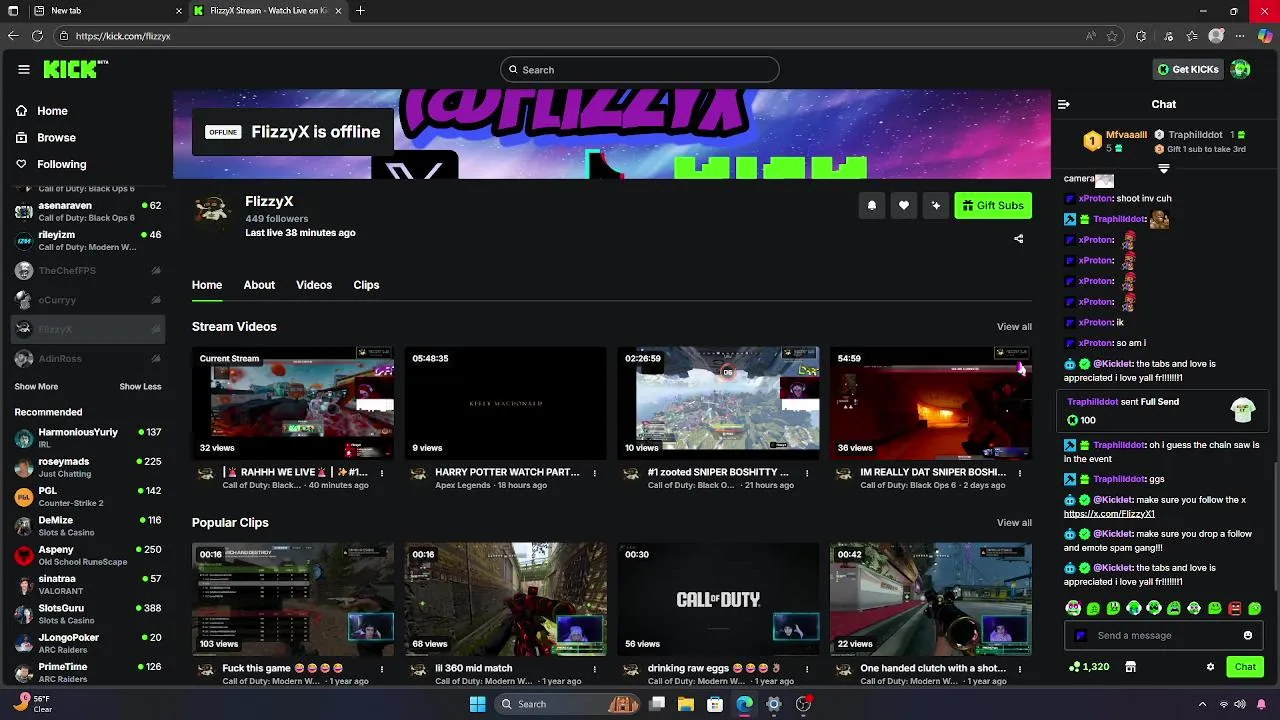Screen dimensions: 1280x720
Task: Click the green Chat send button
Action: [1245, 667]
